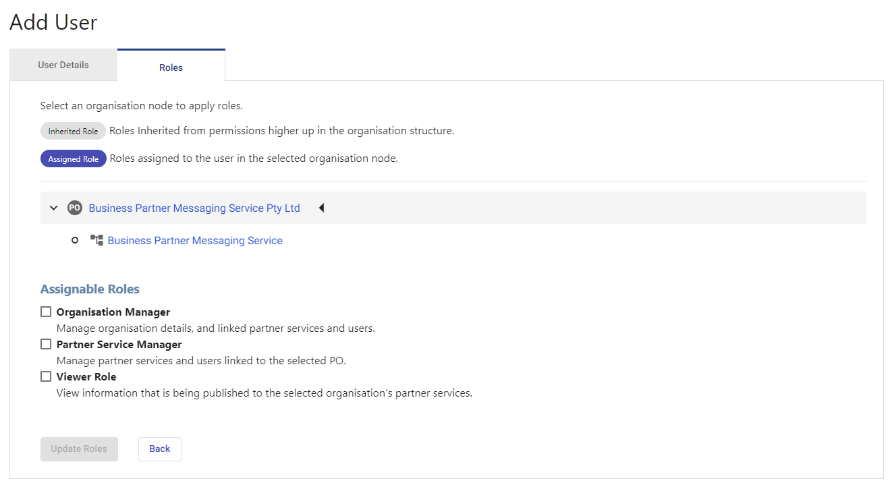Click the small circle bullet before Business Partner Messaging Service
Screen dimensions: 892x487
[75, 241]
